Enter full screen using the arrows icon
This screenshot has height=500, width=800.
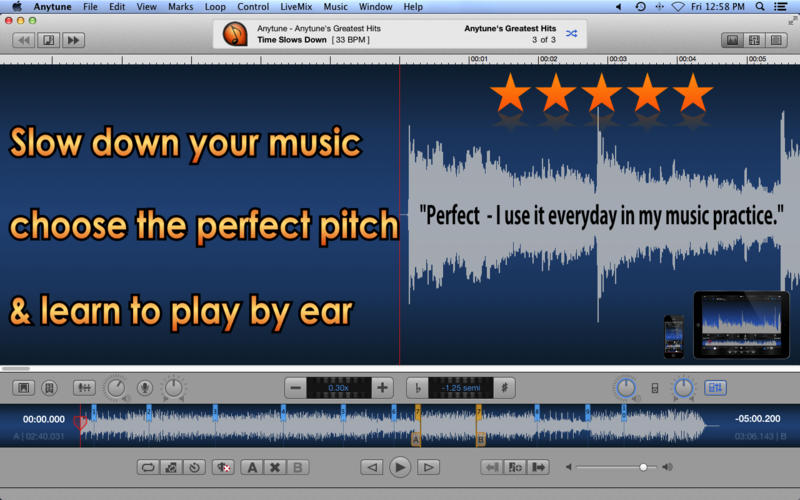792,20
